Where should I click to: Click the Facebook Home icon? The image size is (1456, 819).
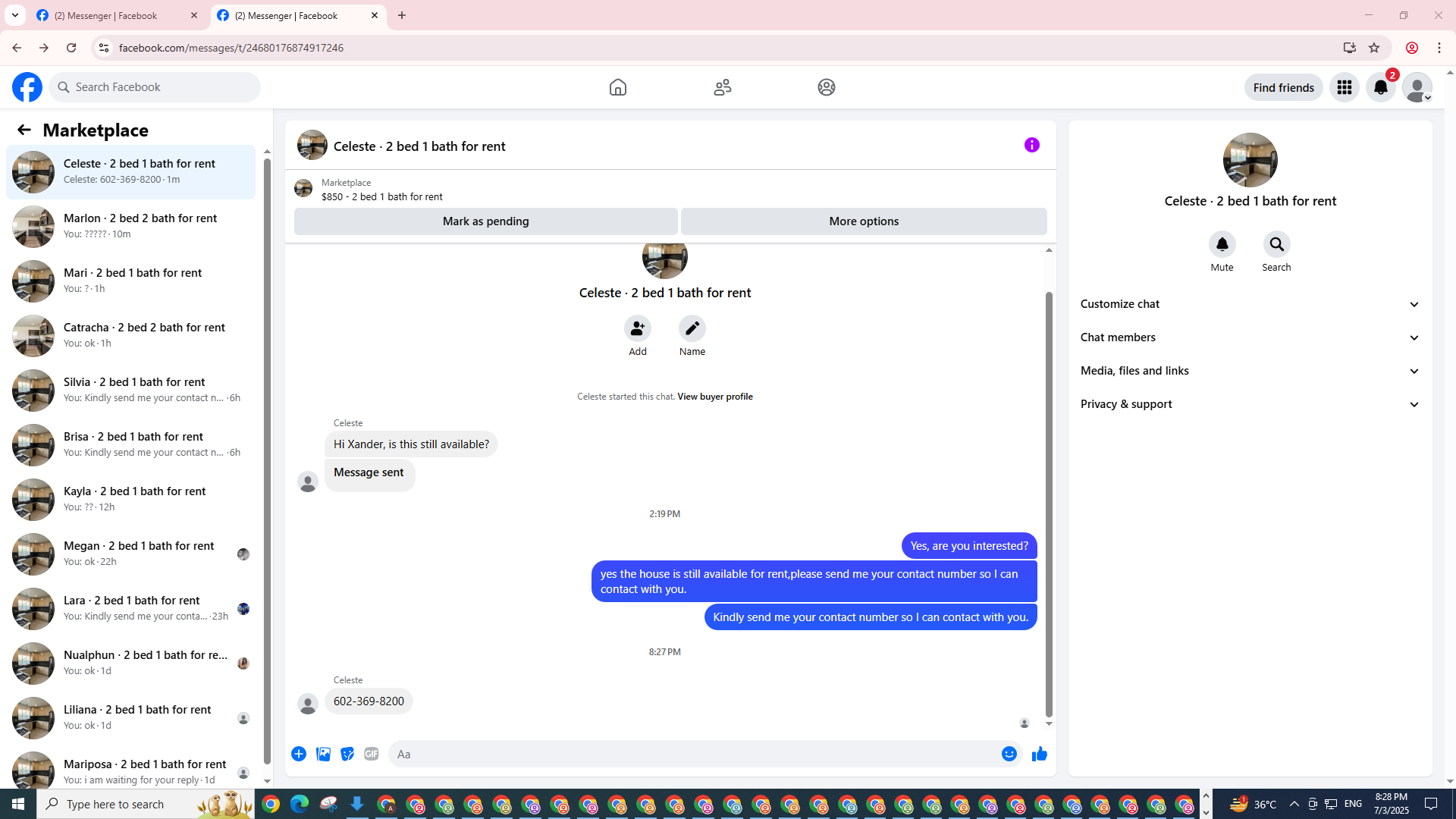[617, 87]
